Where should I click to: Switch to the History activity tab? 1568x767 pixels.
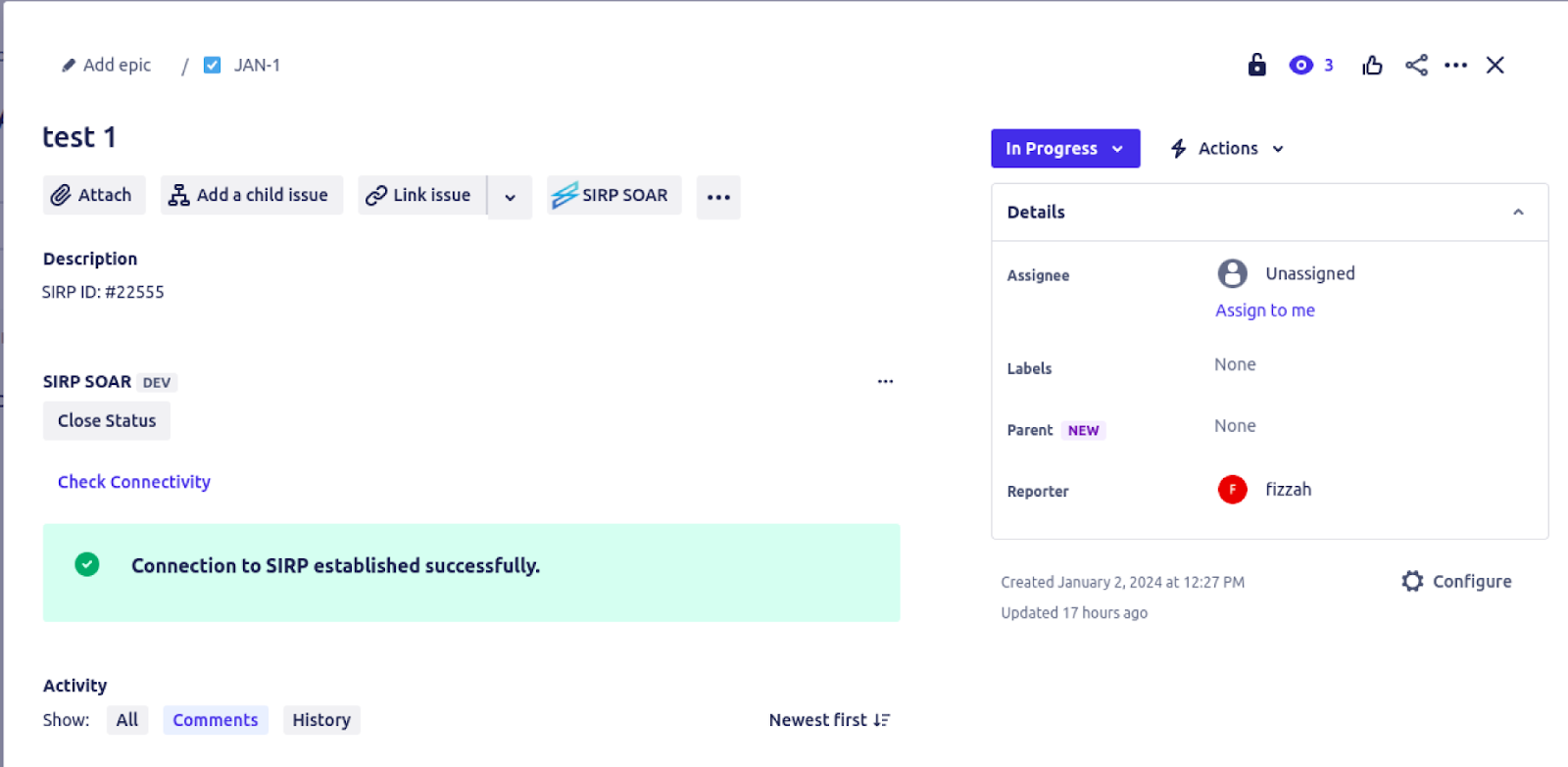(321, 720)
